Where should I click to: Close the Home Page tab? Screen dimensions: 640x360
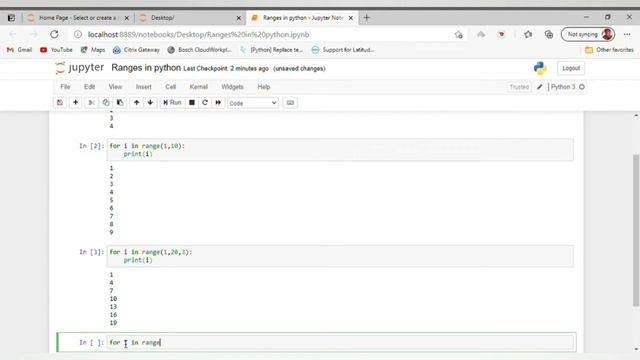coord(127,18)
